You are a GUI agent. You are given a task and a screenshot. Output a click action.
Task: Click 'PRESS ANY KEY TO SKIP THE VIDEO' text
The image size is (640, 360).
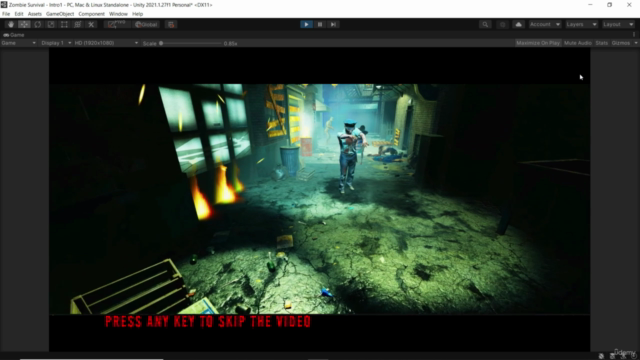click(208, 322)
